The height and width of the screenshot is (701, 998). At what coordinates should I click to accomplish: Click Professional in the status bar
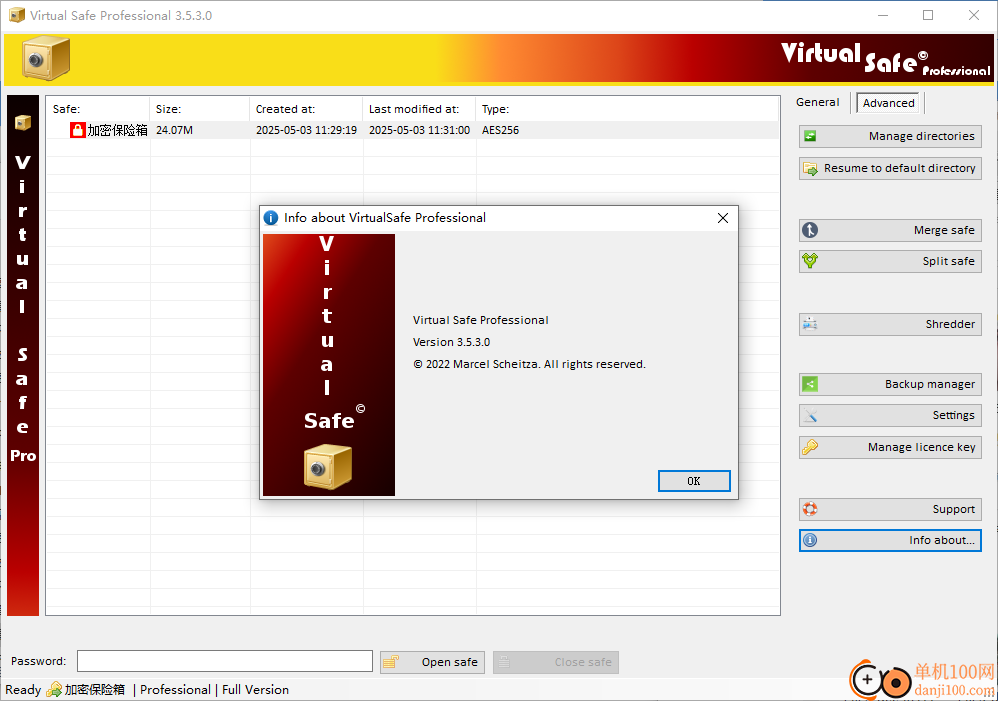tap(175, 690)
